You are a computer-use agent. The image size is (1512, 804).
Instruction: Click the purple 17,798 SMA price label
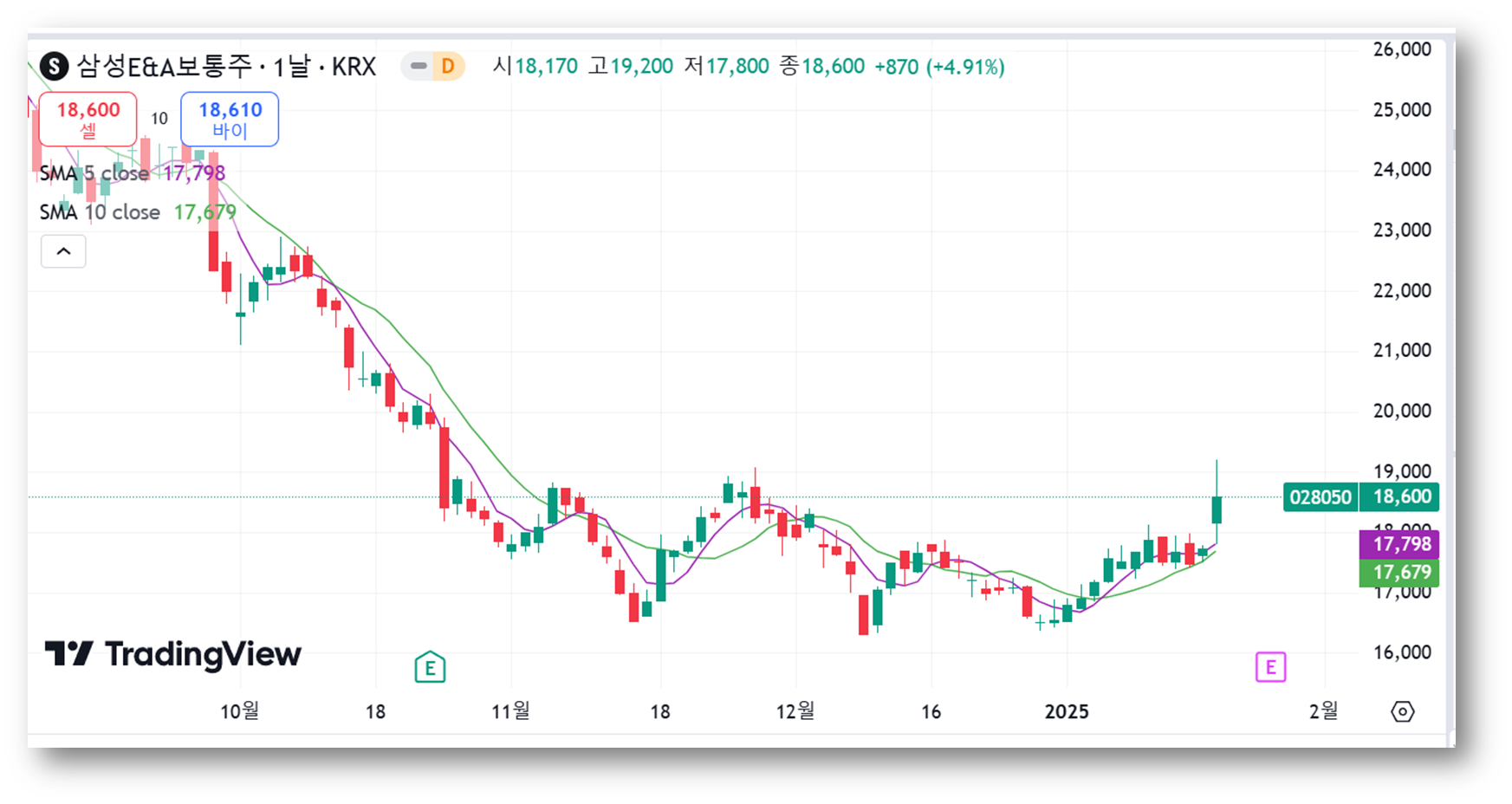pyautogui.click(x=1399, y=544)
